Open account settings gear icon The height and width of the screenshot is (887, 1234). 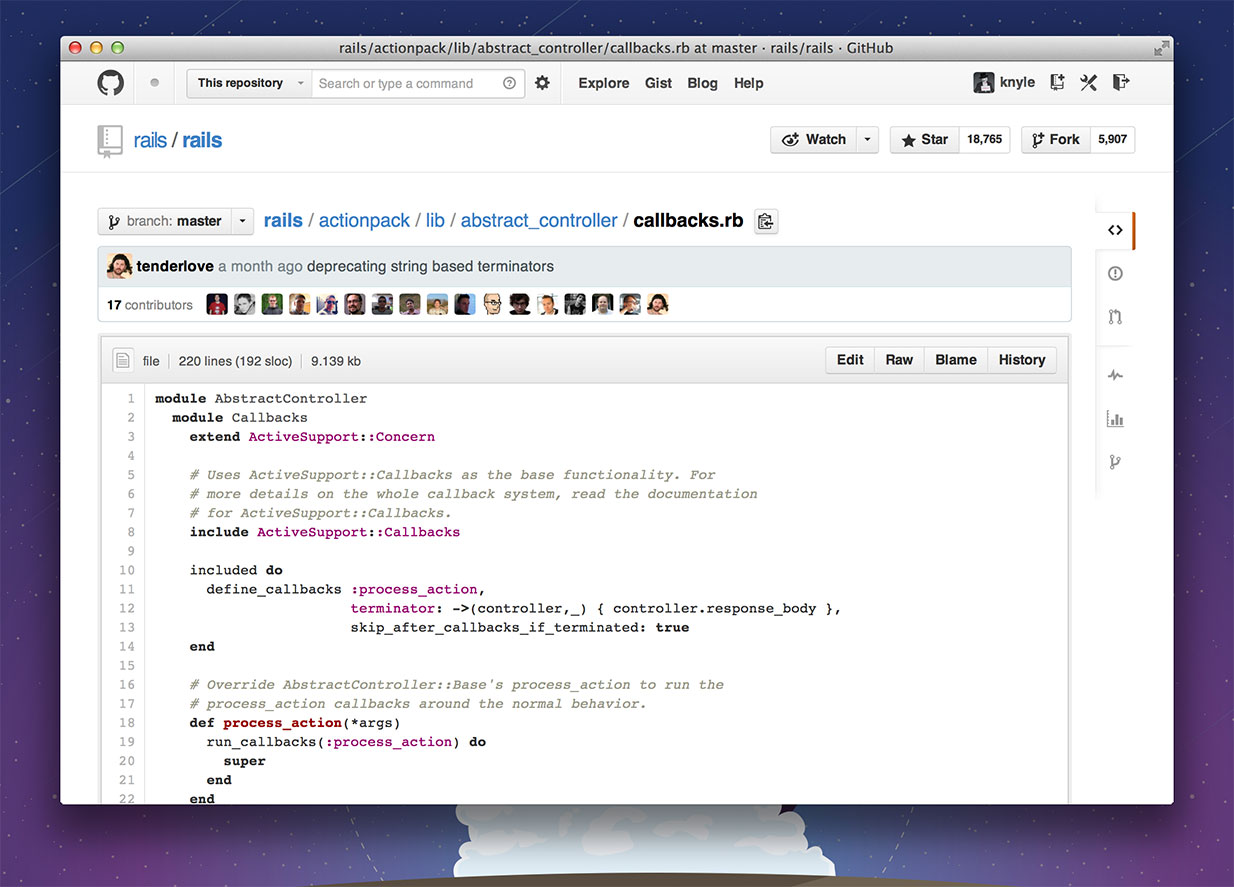[x=542, y=83]
